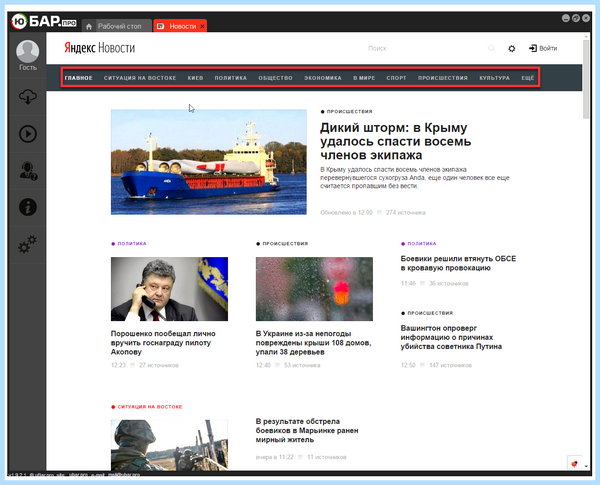
Task: Open the Киев news section
Action: [x=195, y=78]
